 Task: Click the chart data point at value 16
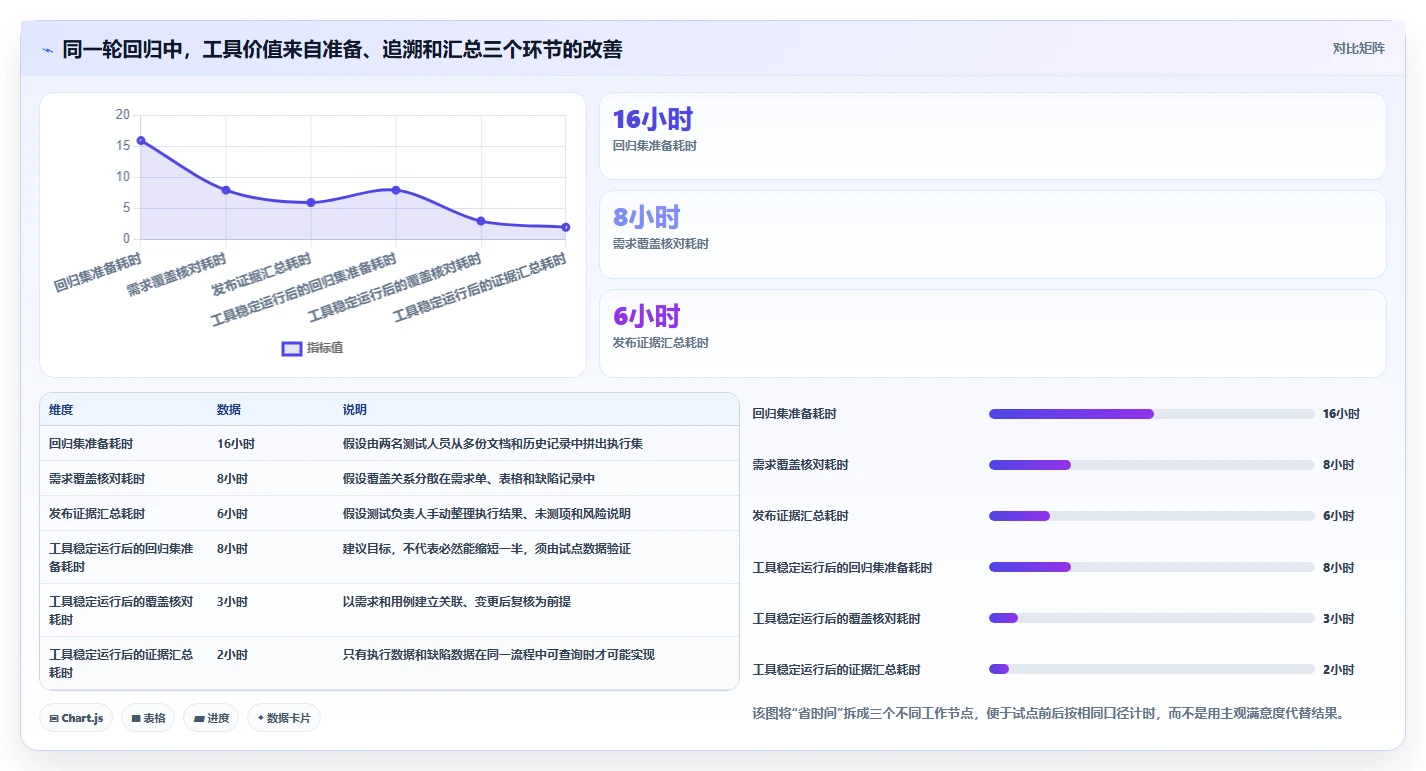tap(141, 141)
